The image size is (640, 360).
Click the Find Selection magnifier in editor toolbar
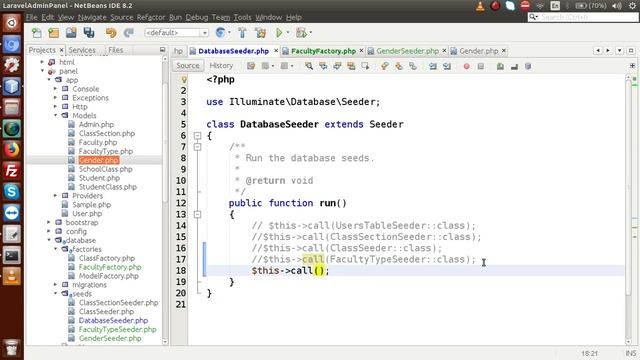click(309, 66)
